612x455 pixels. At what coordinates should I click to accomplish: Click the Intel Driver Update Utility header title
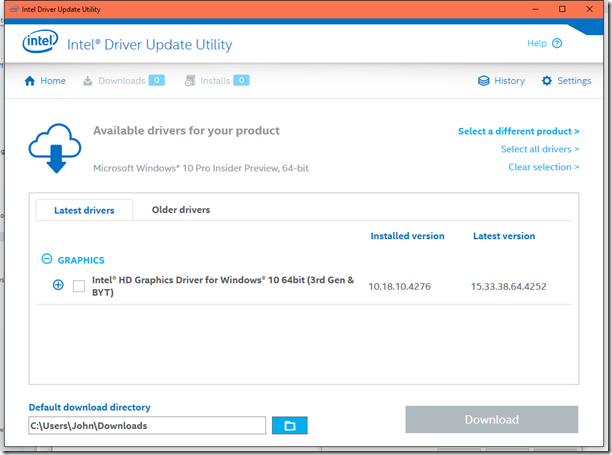tap(149, 44)
